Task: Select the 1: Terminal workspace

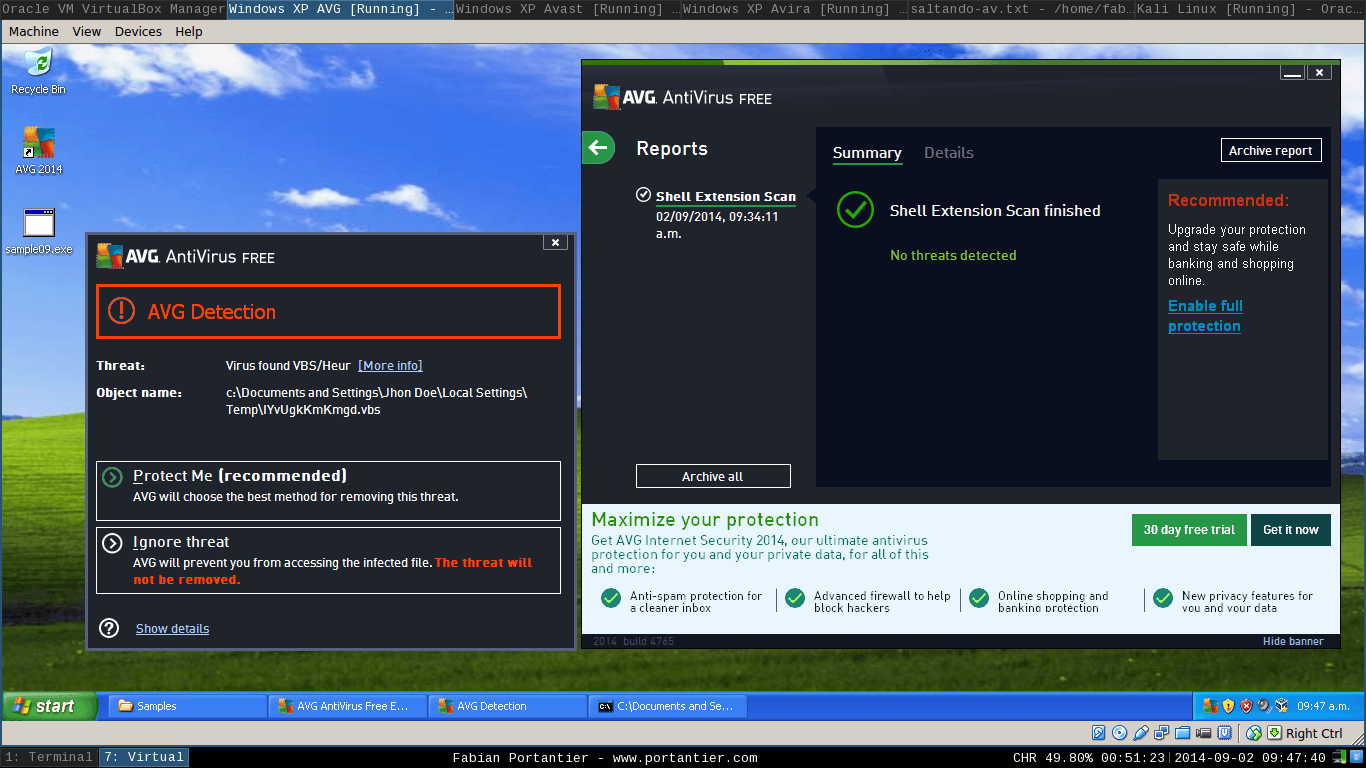Action: (x=48, y=757)
